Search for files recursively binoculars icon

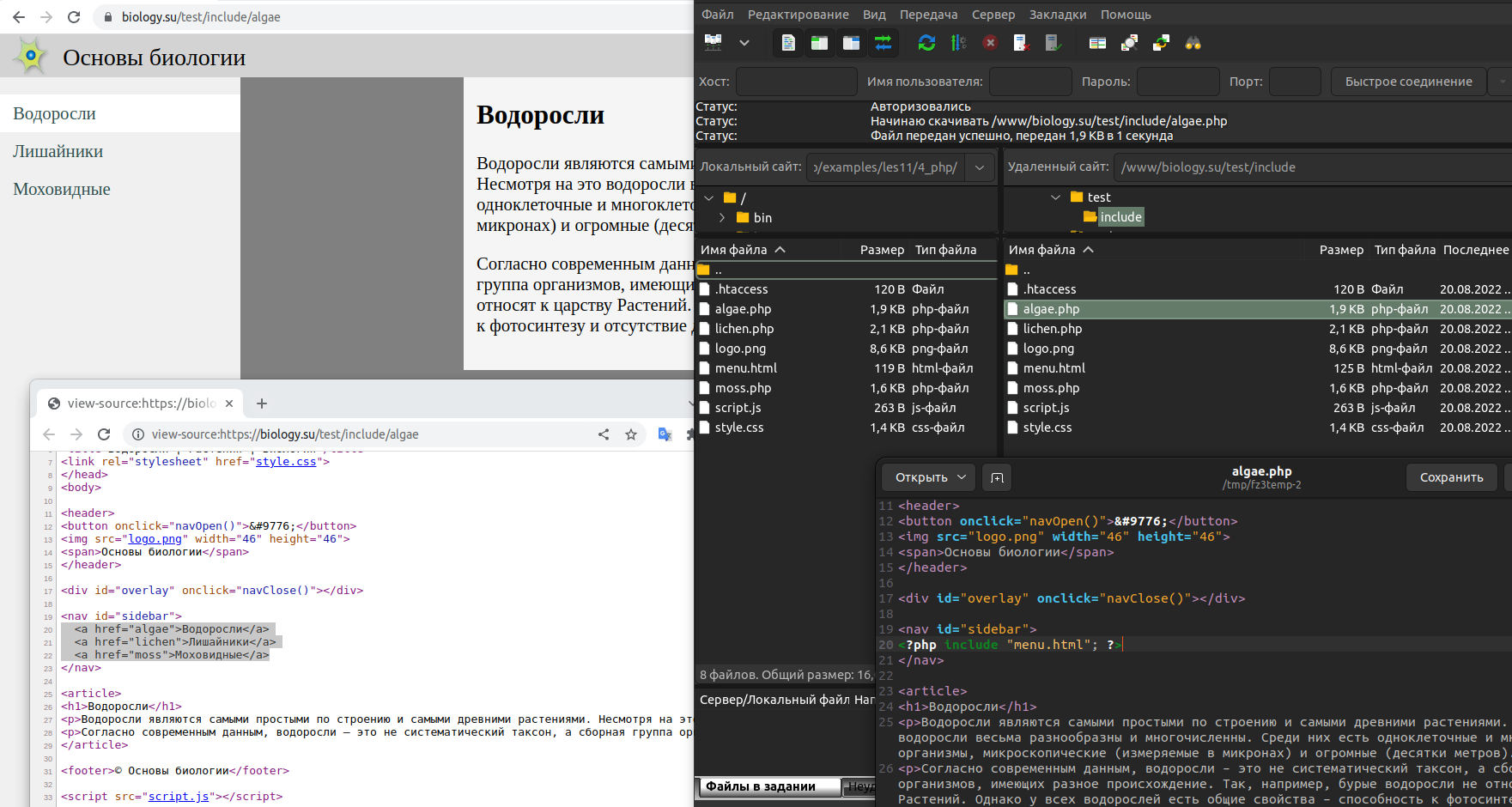(x=1193, y=42)
